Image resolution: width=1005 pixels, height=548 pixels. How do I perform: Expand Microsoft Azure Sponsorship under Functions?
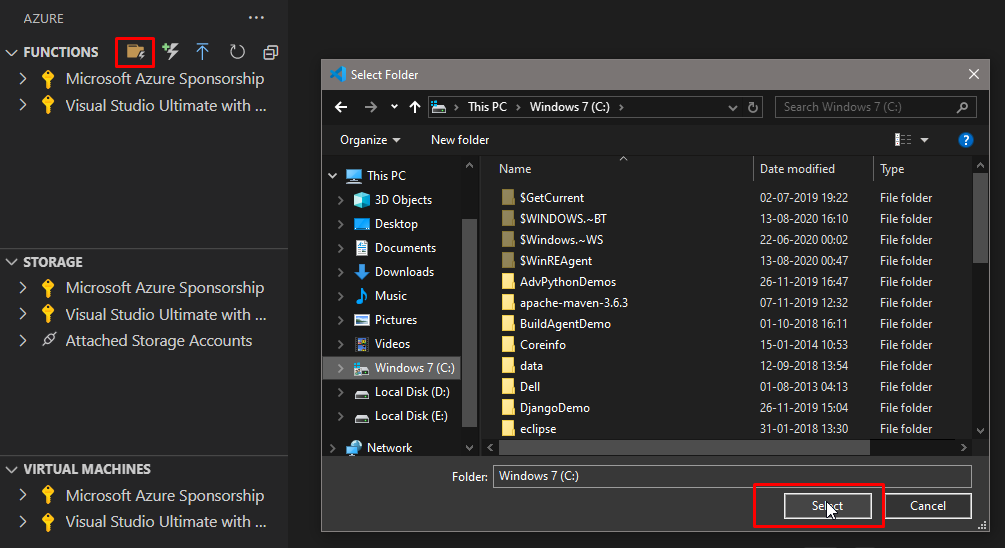point(23,79)
